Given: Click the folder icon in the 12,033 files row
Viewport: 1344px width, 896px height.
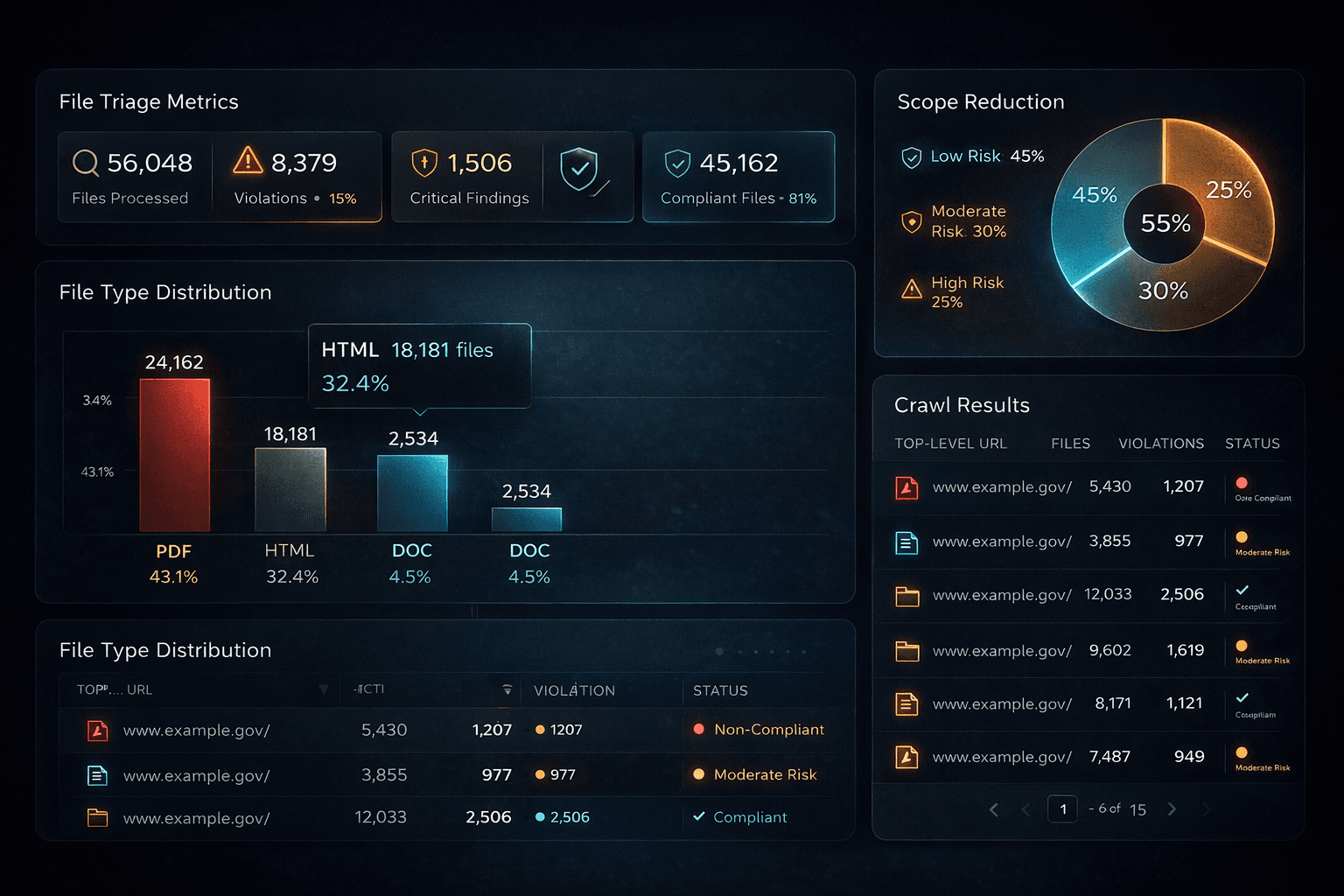Looking at the screenshot, I should (906, 595).
